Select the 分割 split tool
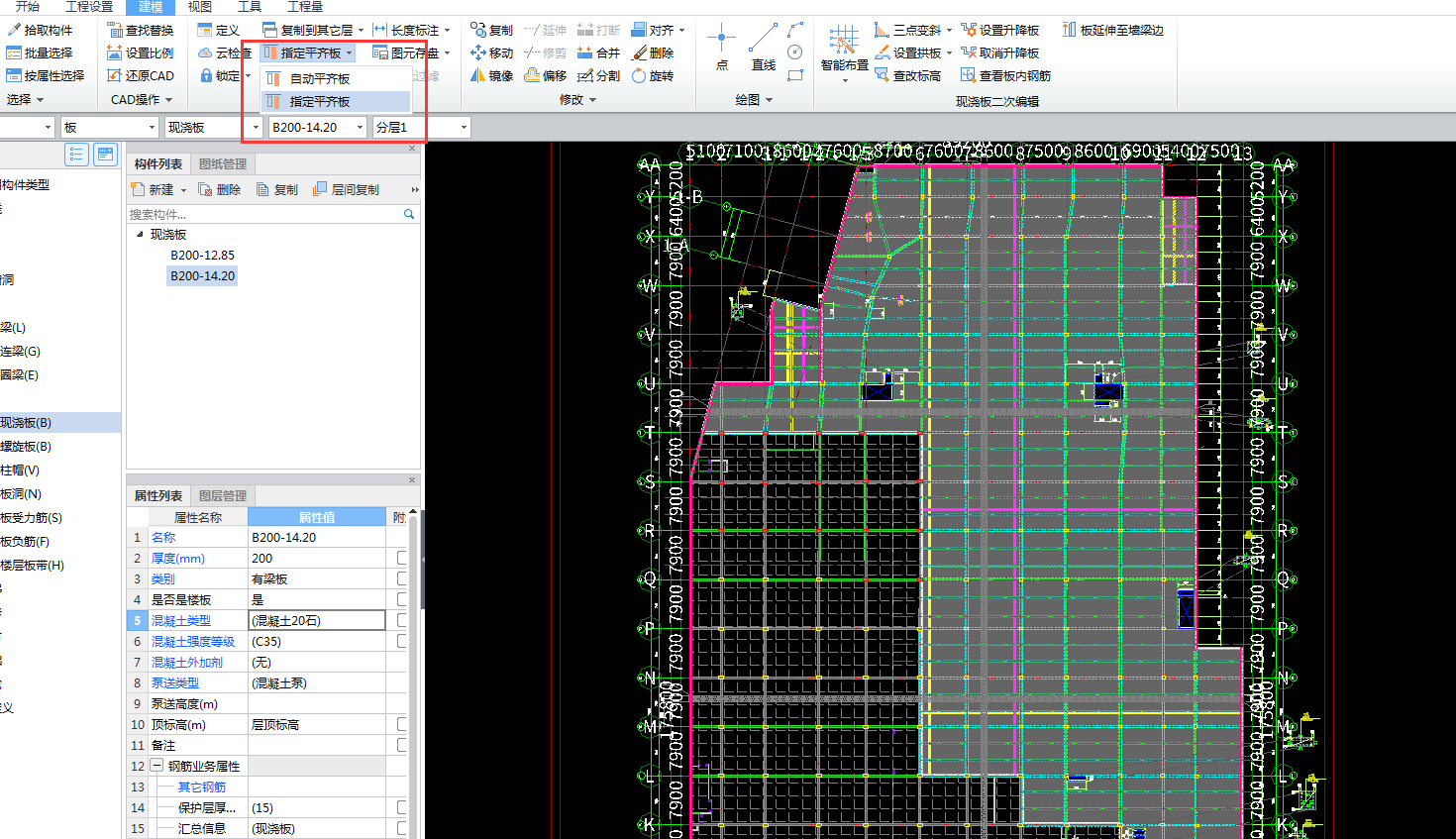This screenshot has width=1456, height=839. coord(599,75)
